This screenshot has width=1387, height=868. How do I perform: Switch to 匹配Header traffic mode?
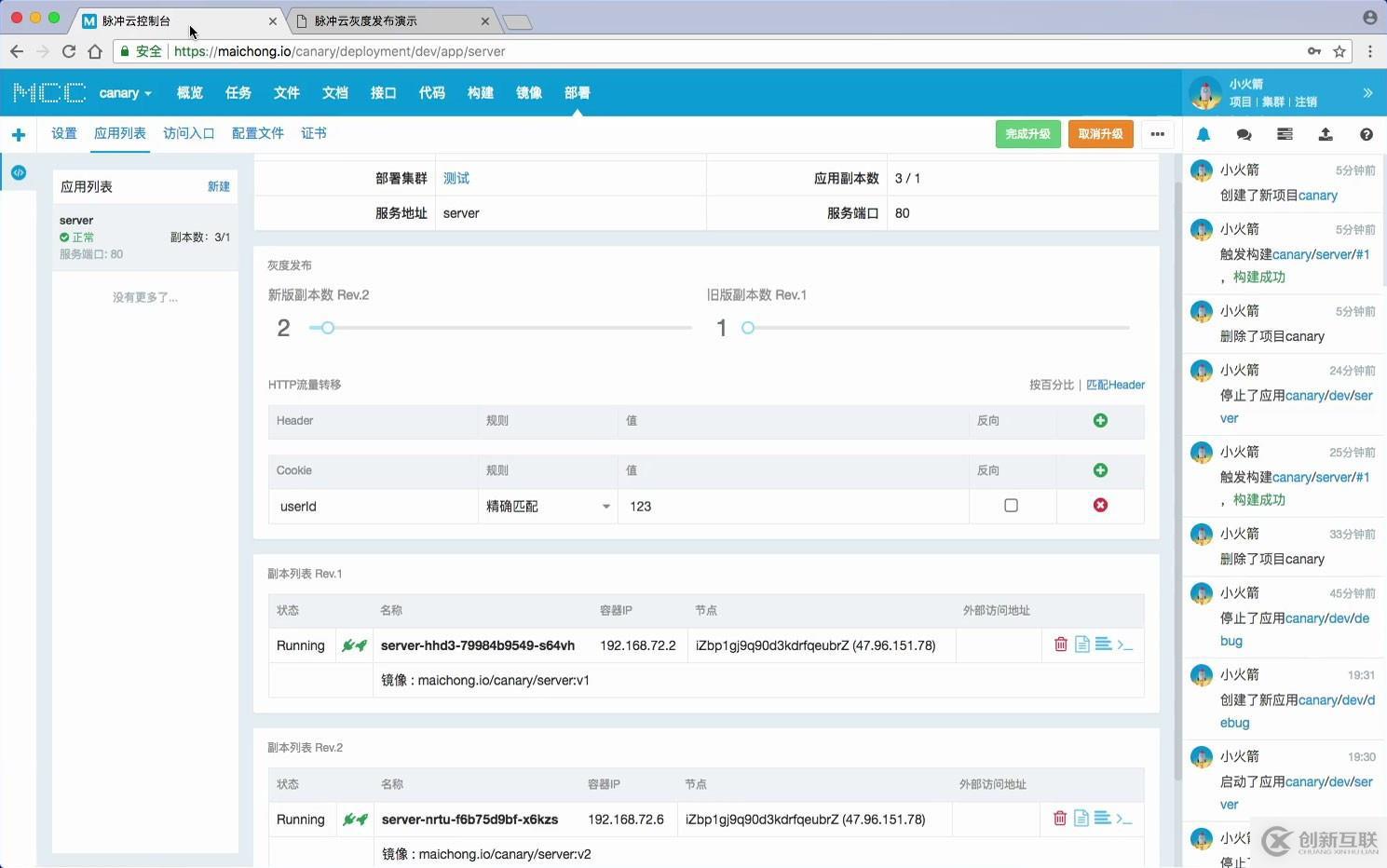1116,385
